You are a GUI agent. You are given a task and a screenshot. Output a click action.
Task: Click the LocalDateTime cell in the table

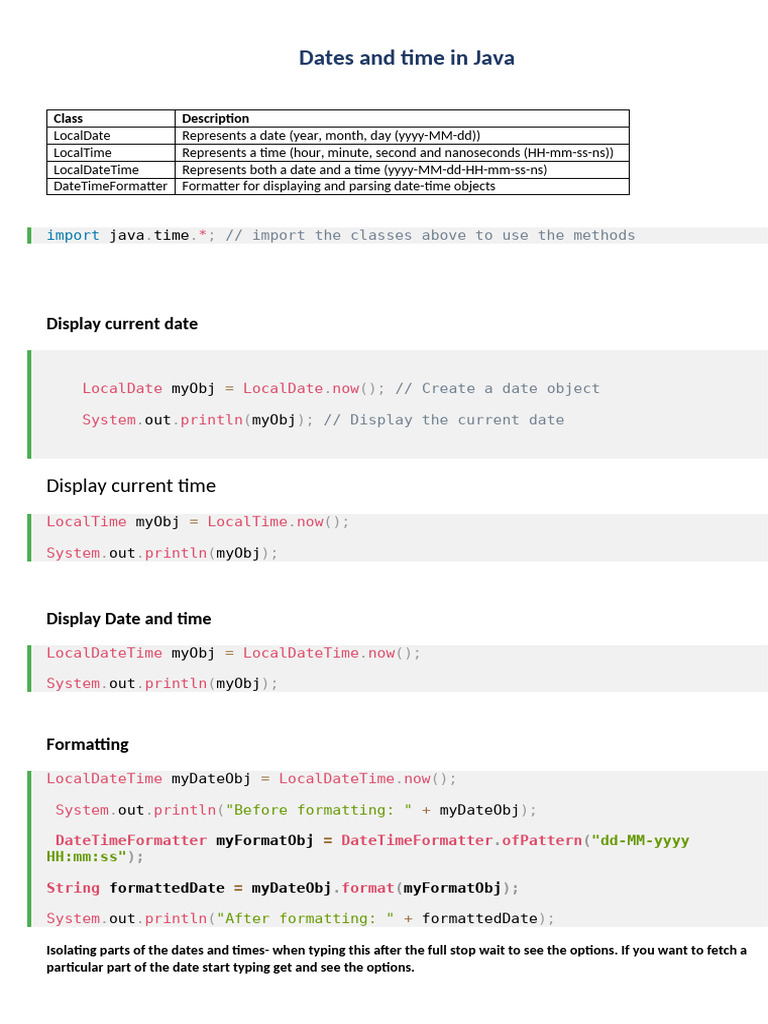point(96,169)
